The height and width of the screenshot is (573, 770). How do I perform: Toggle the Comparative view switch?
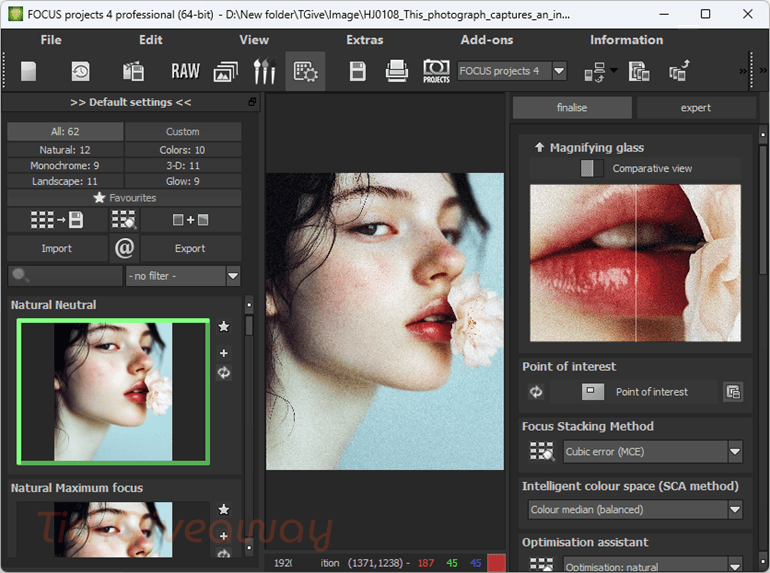click(592, 168)
